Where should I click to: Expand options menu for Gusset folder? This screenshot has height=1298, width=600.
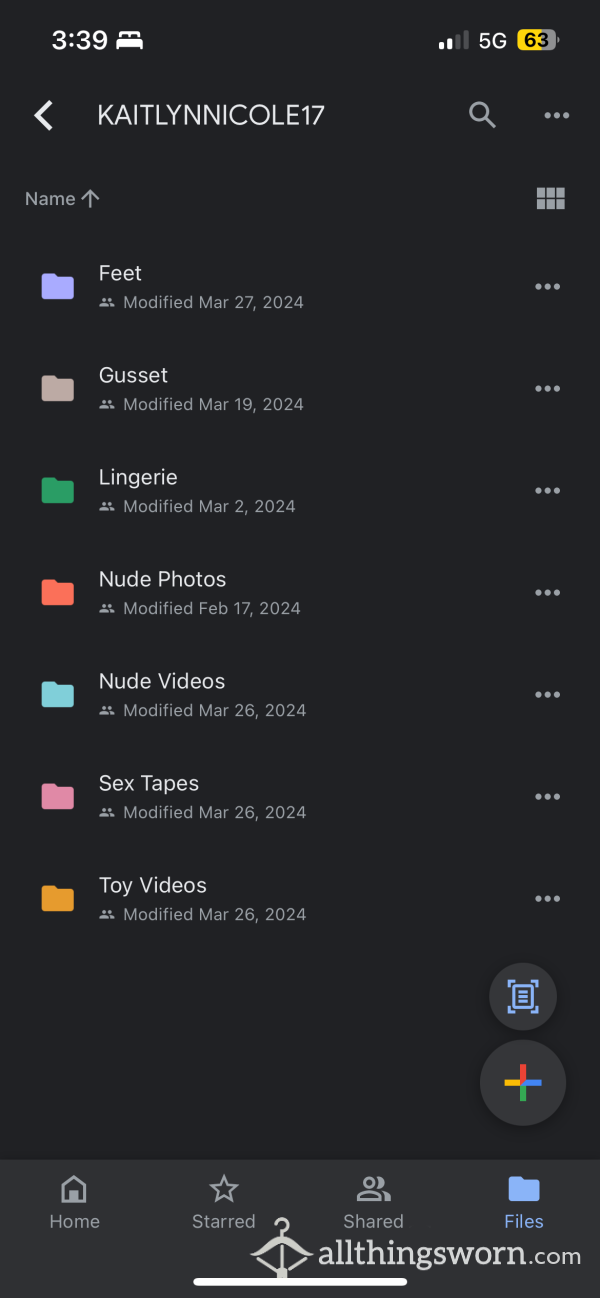[547, 389]
